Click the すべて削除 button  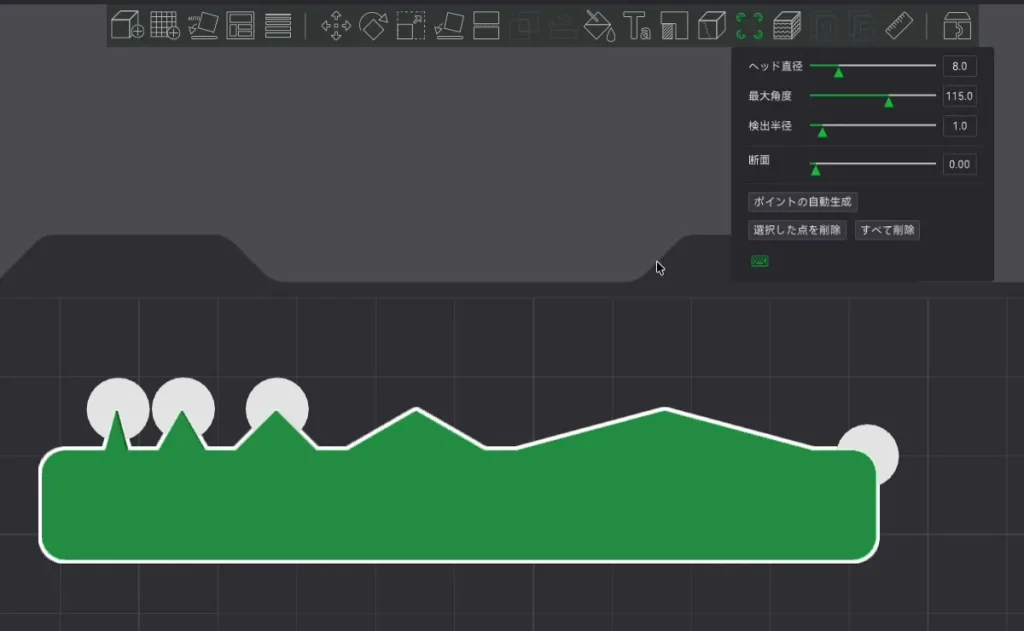click(888, 230)
